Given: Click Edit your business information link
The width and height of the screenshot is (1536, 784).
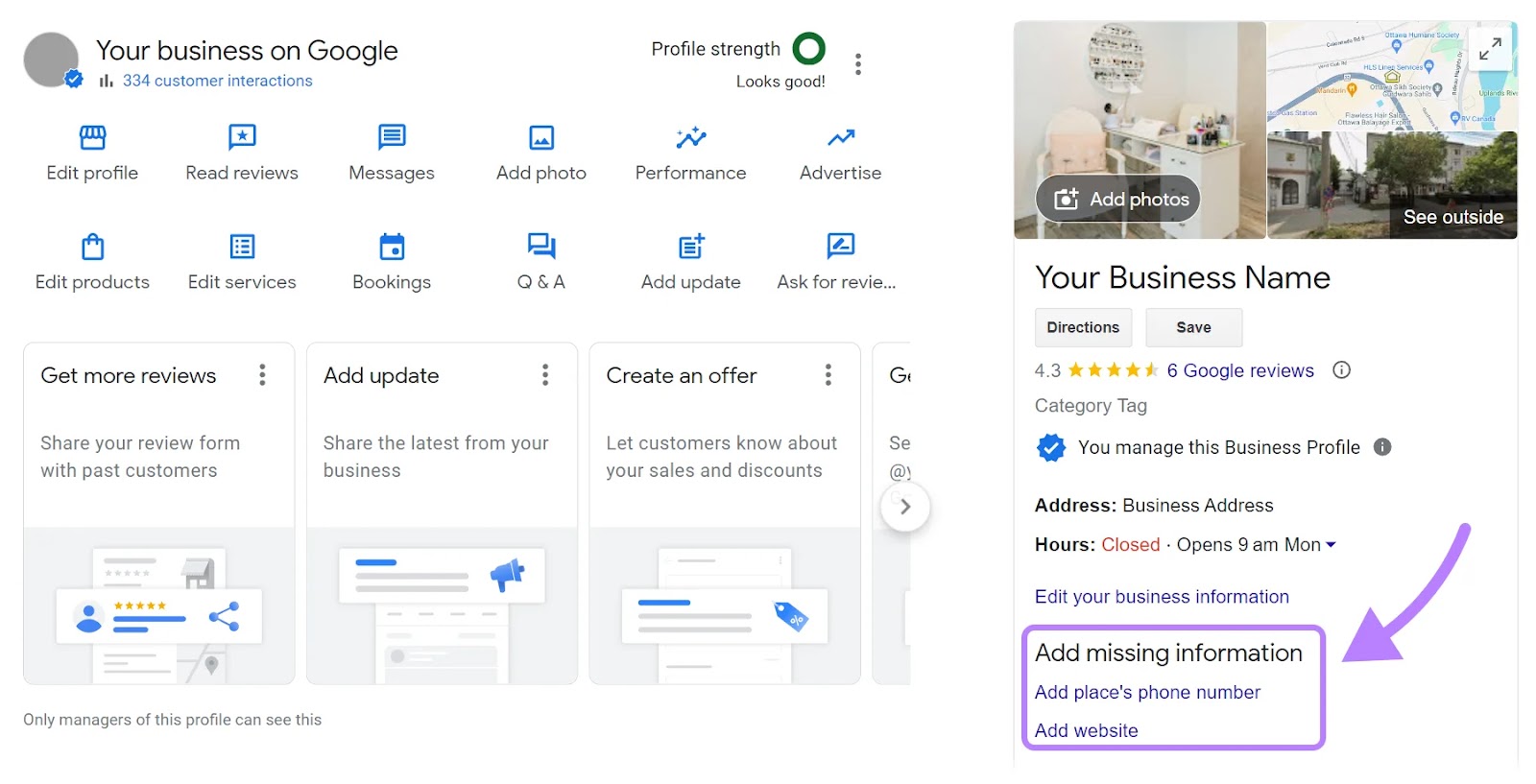Looking at the screenshot, I should [1162, 597].
